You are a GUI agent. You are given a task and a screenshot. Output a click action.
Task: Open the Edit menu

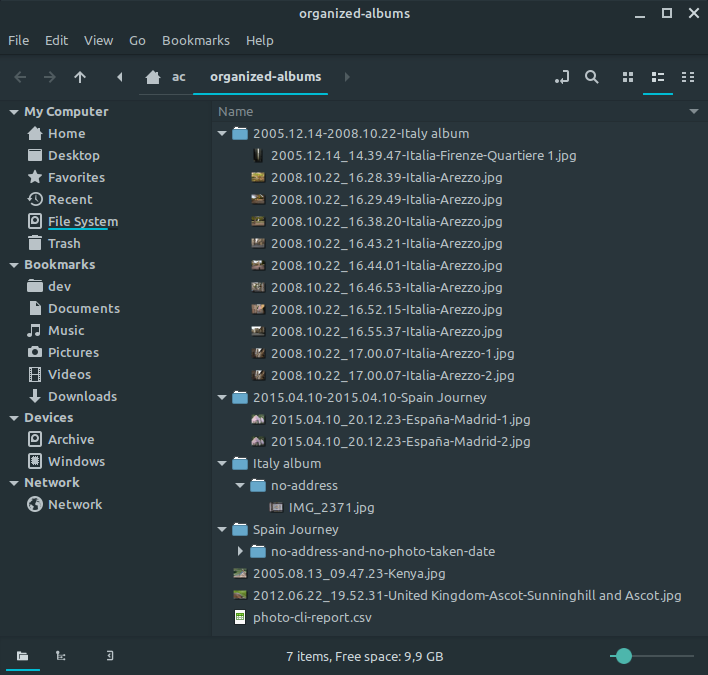point(56,41)
